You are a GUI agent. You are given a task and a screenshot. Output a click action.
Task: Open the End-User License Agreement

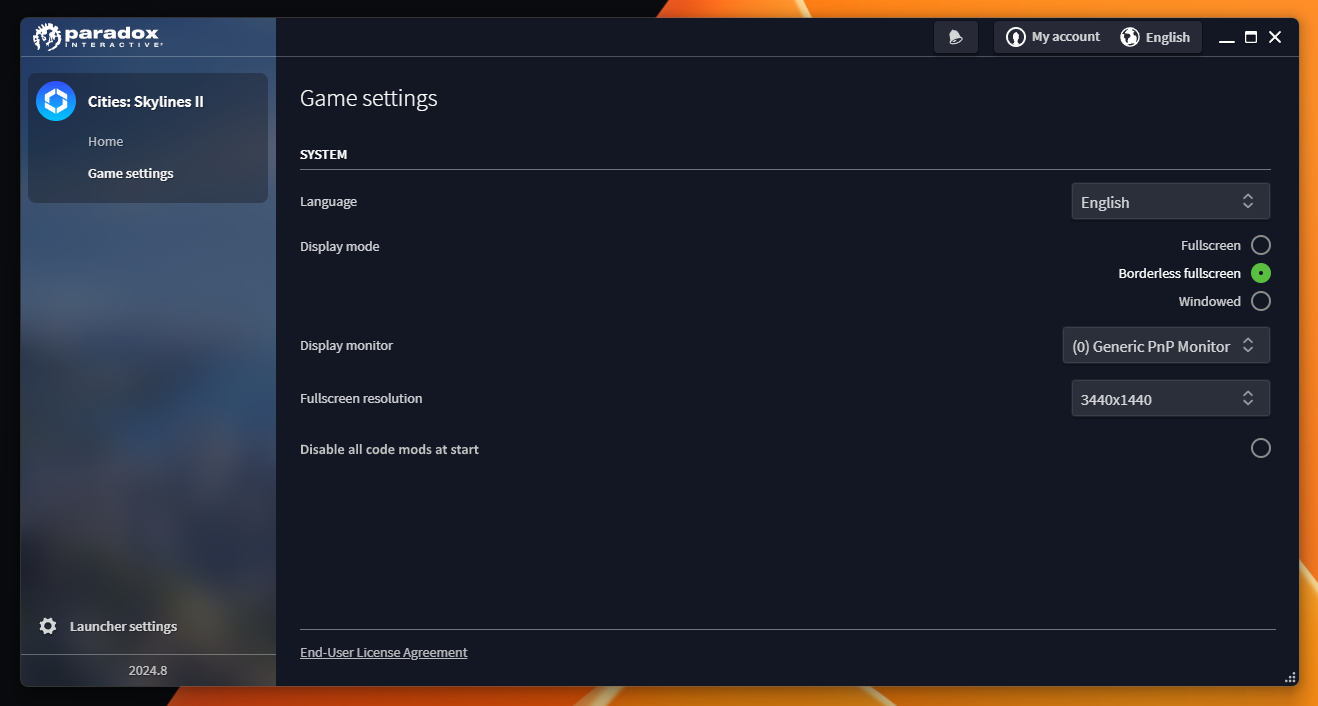[x=383, y=651]
